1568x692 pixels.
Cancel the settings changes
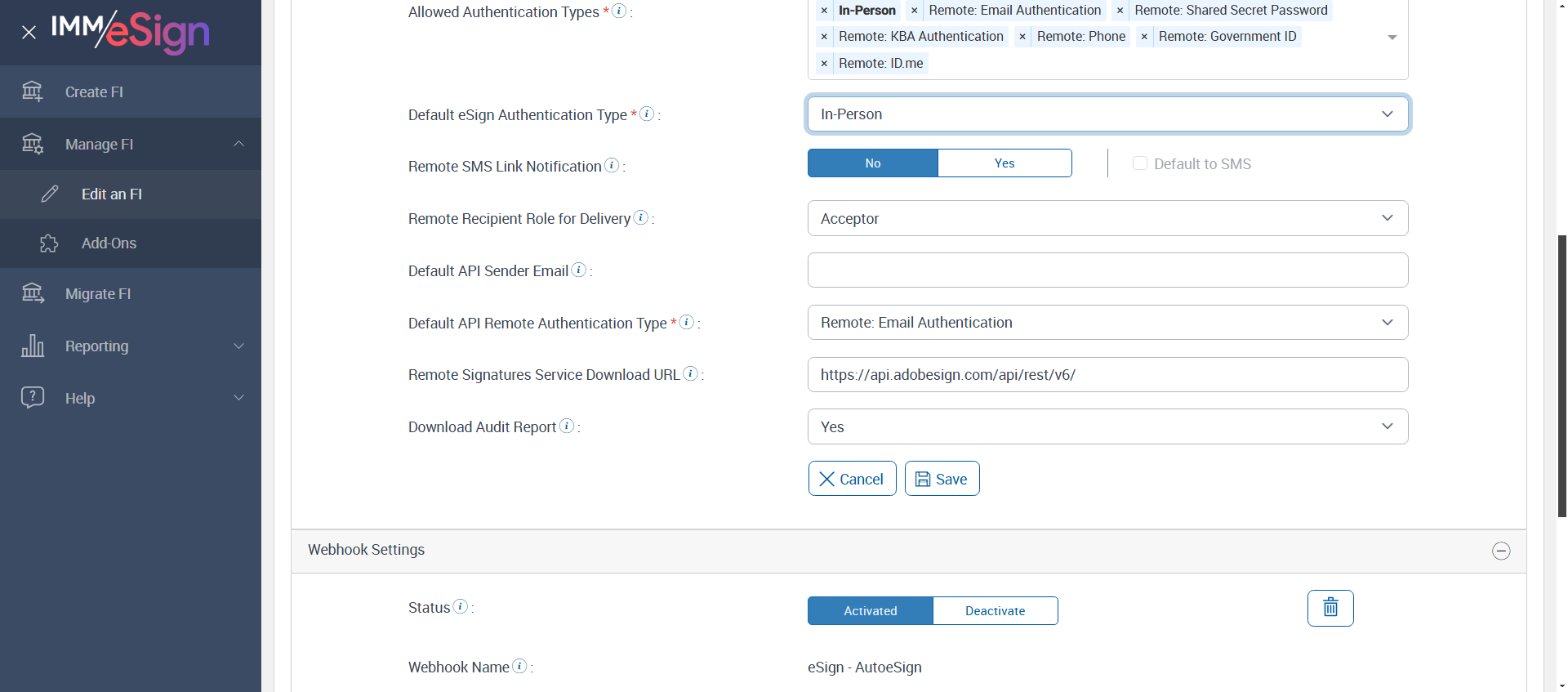click(852, 479)
